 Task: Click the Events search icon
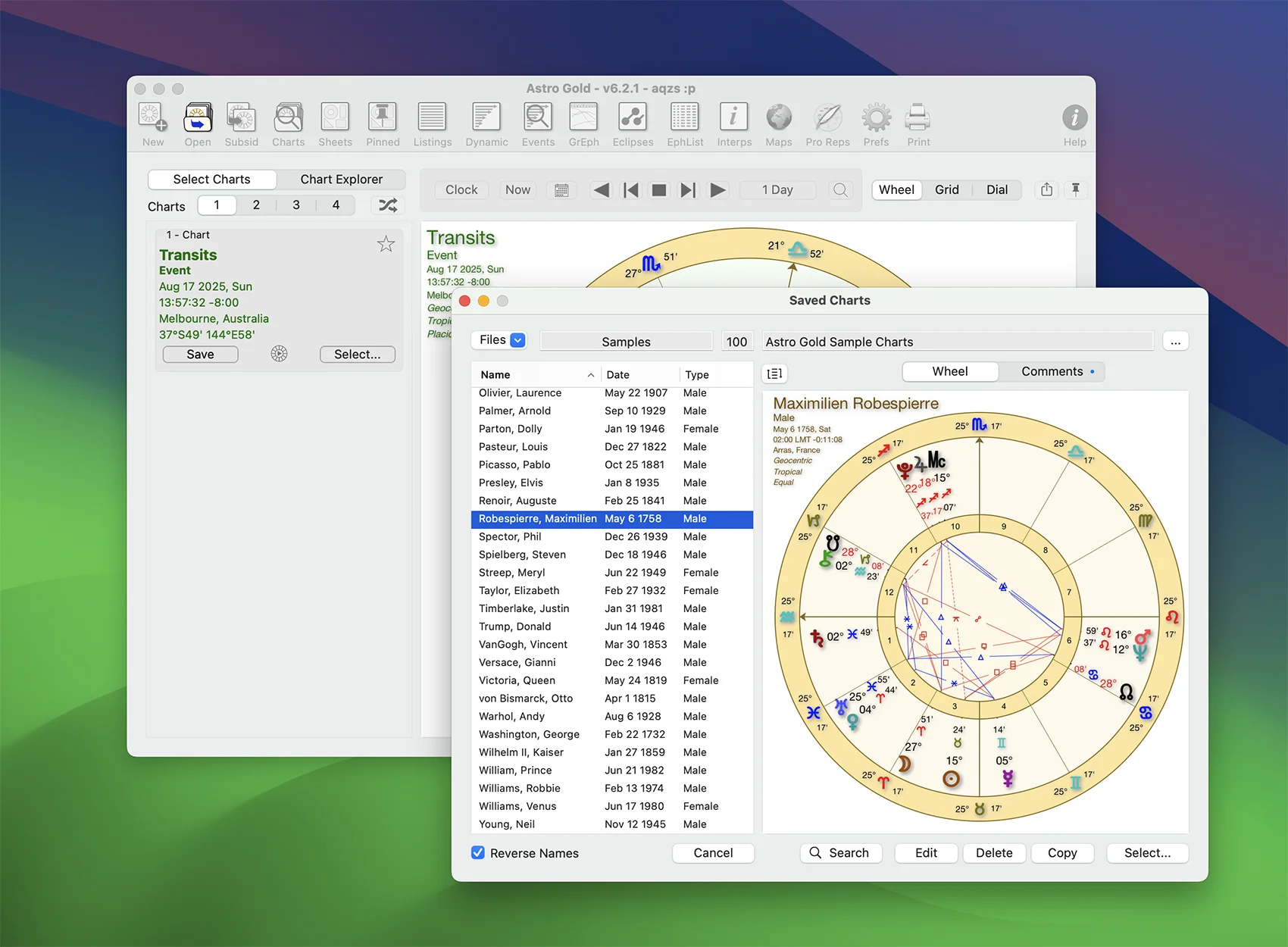(x=538, y=118)
